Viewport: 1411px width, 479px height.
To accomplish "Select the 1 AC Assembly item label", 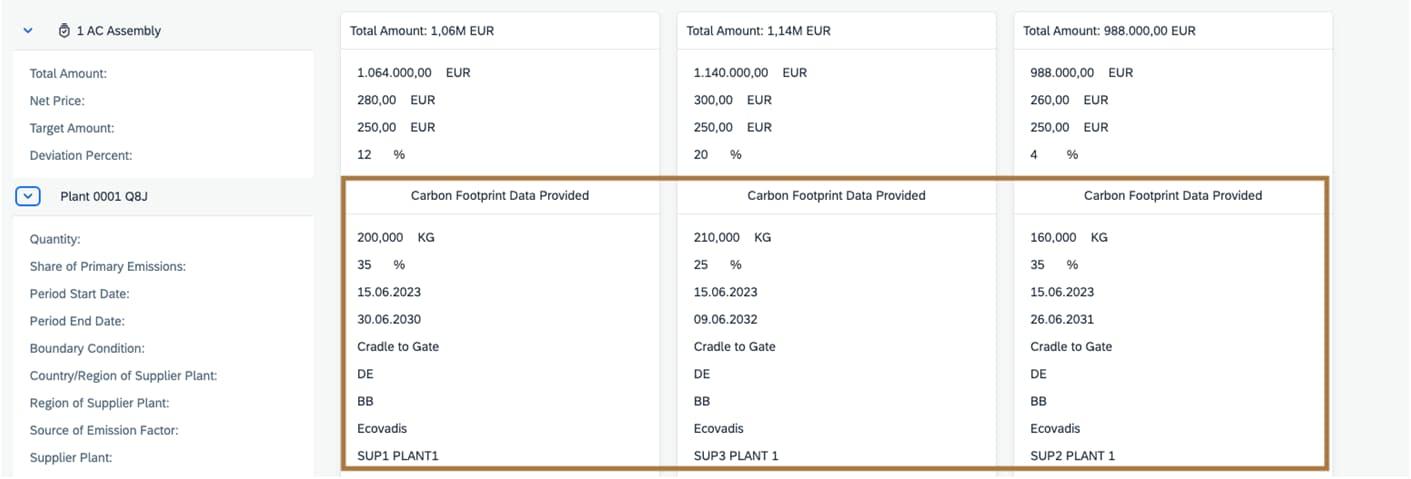I will [x=118, y=31].
